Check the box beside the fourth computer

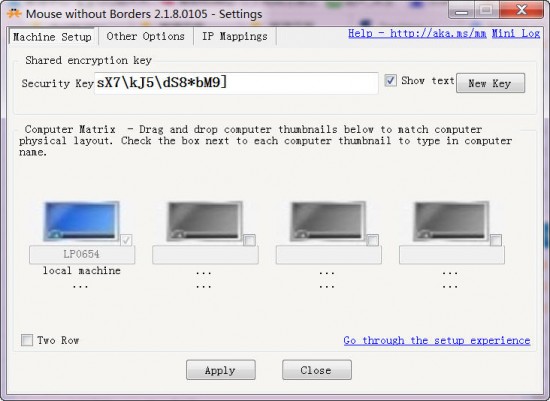point(496,240)
